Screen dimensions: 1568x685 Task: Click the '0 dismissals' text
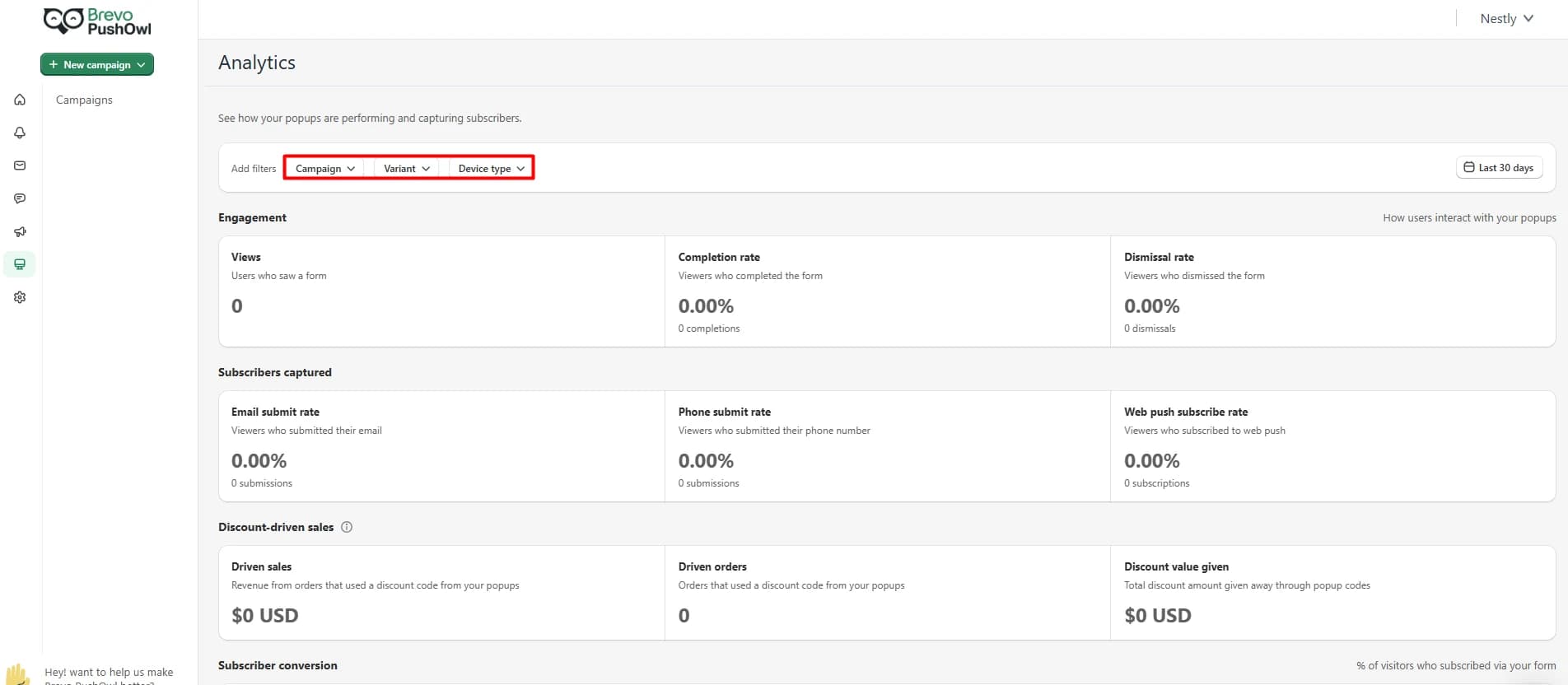1150,329
